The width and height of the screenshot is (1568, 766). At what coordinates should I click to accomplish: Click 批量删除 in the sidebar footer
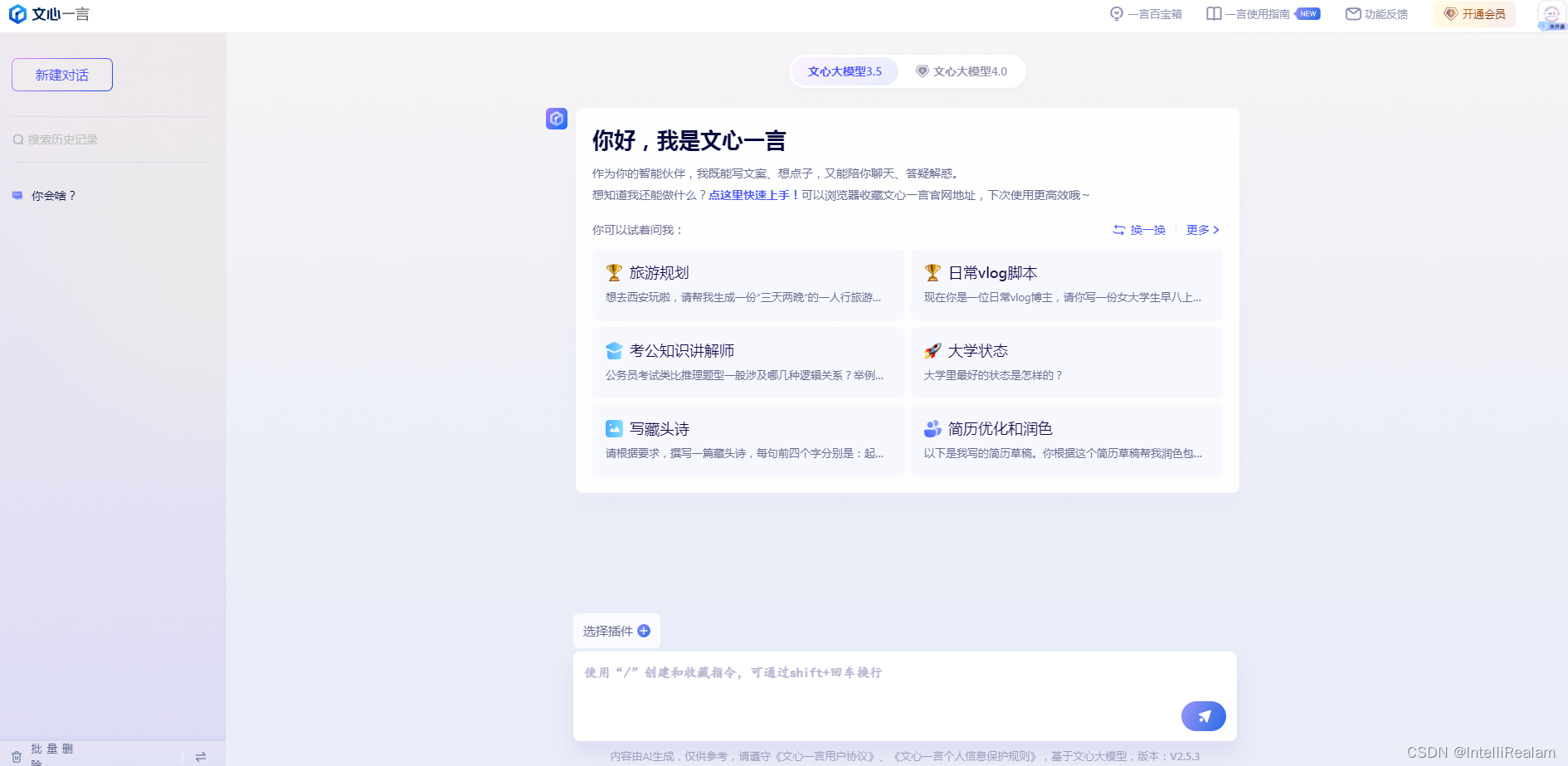point(52,754)
